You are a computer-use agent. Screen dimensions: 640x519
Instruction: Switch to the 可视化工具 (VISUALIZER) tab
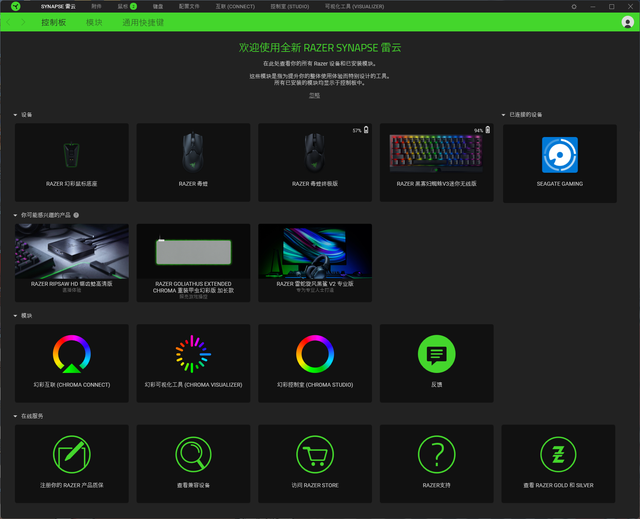tap(354, 7)
